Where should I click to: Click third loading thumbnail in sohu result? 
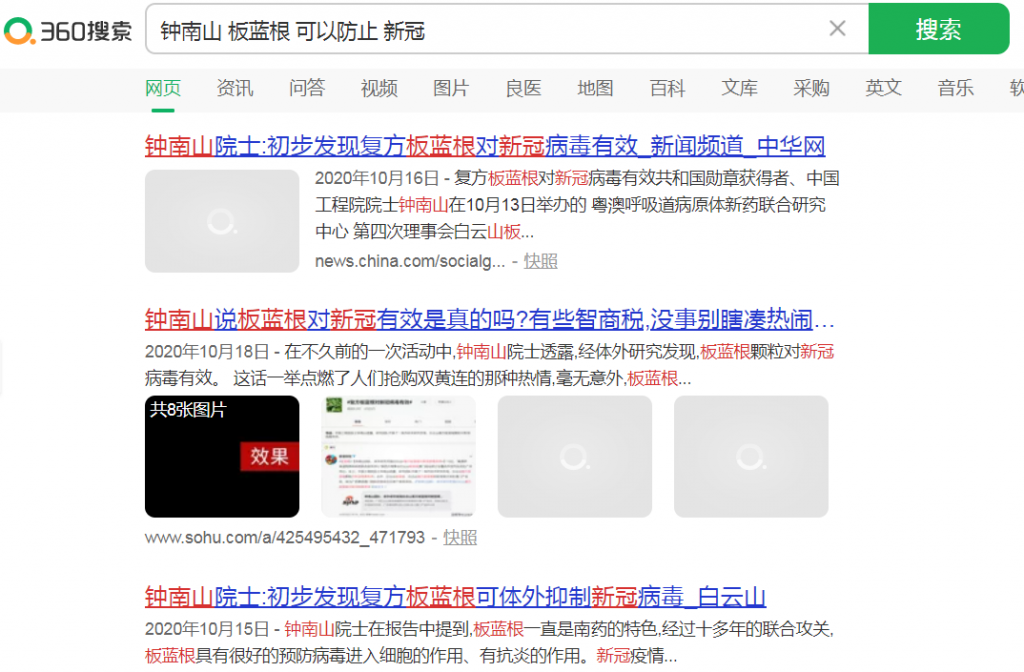point(575,456)
